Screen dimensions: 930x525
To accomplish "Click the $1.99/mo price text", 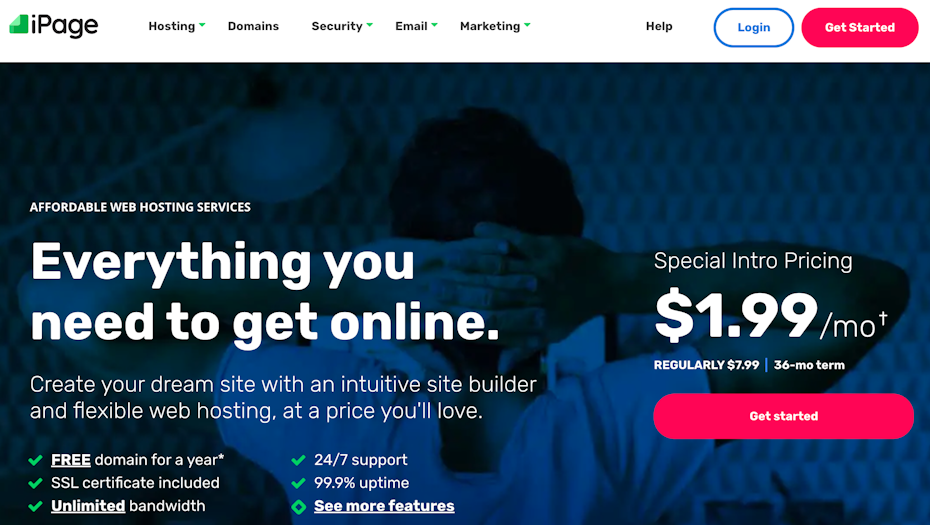I will [770, 315].
